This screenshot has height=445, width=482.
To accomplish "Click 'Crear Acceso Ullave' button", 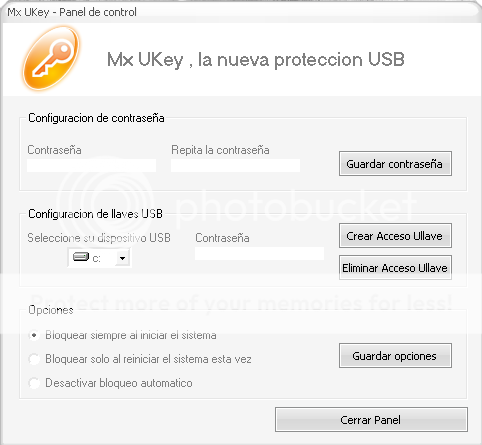I will coord(395,236).
